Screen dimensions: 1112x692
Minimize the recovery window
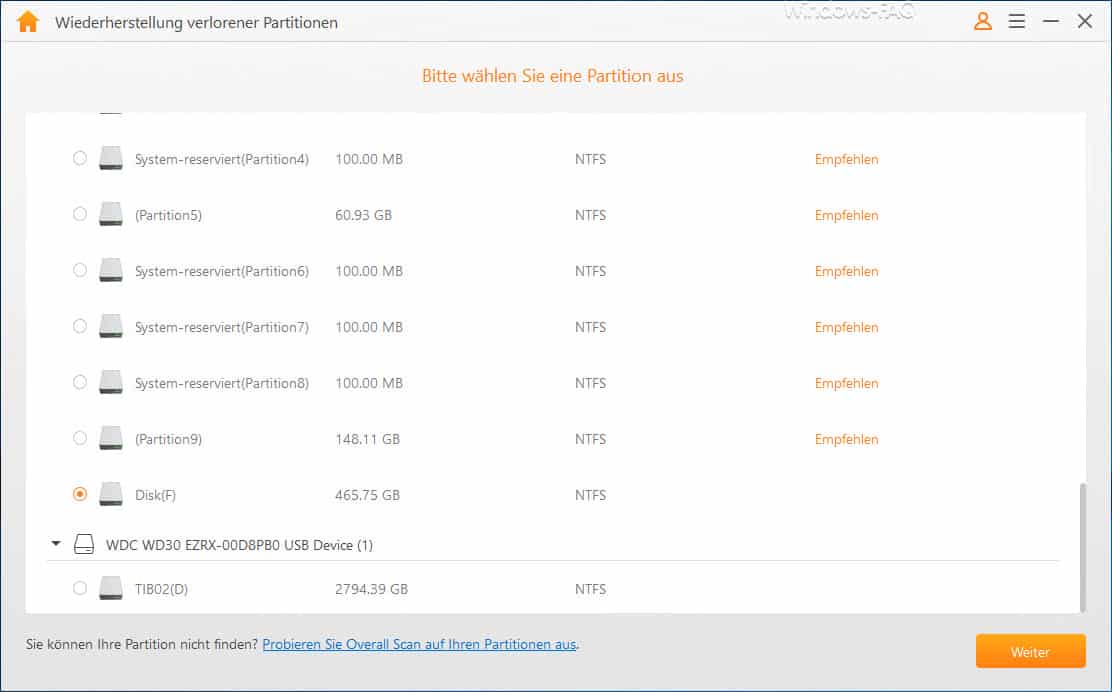click(1050, 21)
